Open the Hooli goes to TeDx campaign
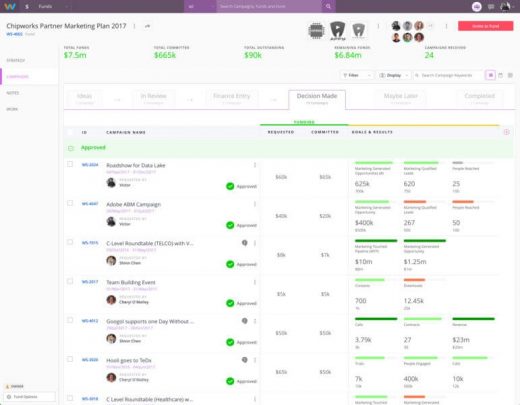 tap(129, 360)
